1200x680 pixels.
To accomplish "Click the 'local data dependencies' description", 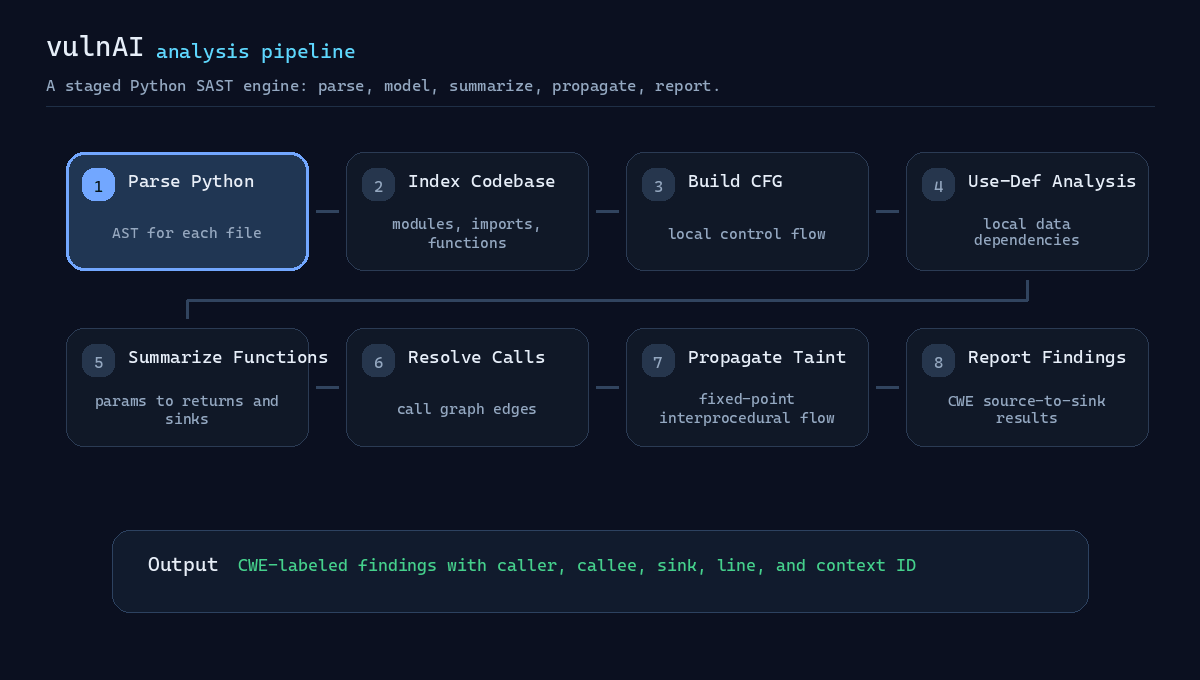I will point(1027,232).
